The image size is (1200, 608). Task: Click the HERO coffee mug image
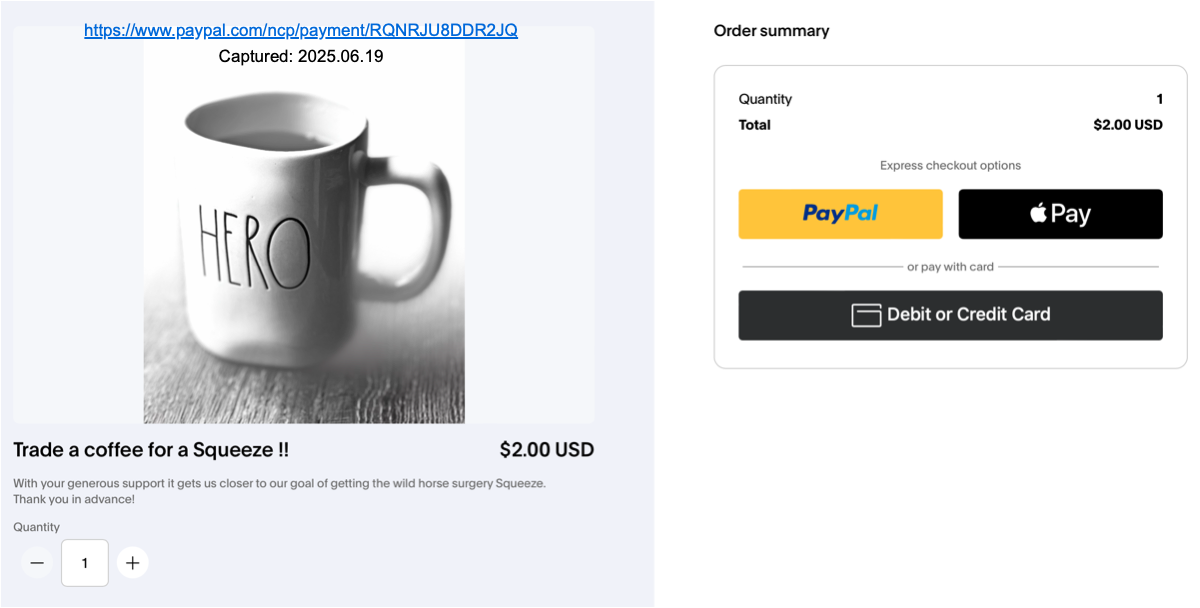point(304,240)
